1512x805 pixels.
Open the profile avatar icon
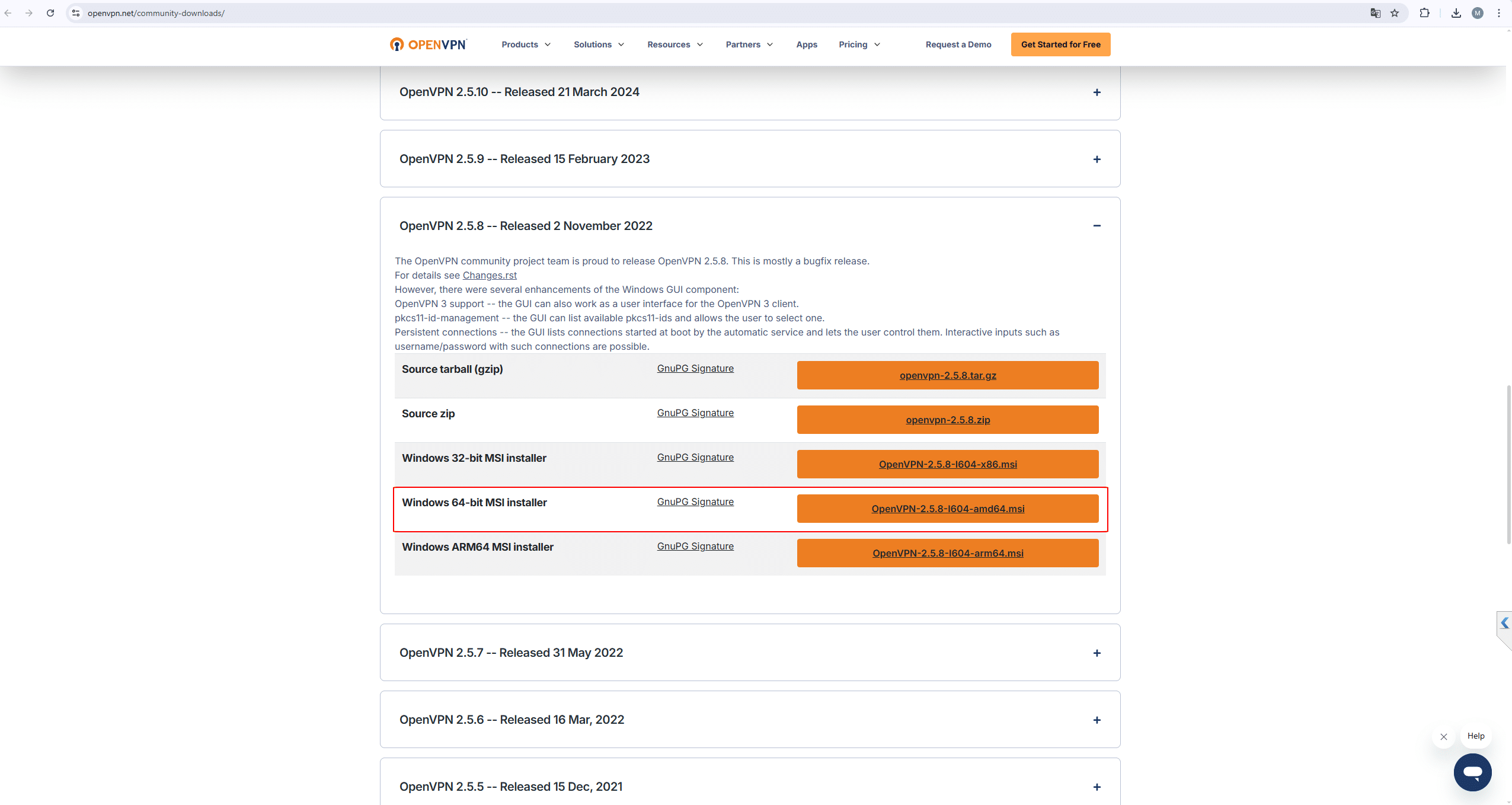point(1477,13)
